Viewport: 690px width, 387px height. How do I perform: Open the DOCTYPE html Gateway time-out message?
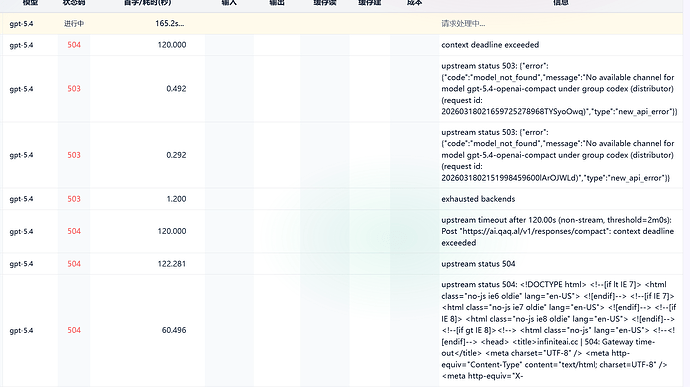tap(558, 330)
